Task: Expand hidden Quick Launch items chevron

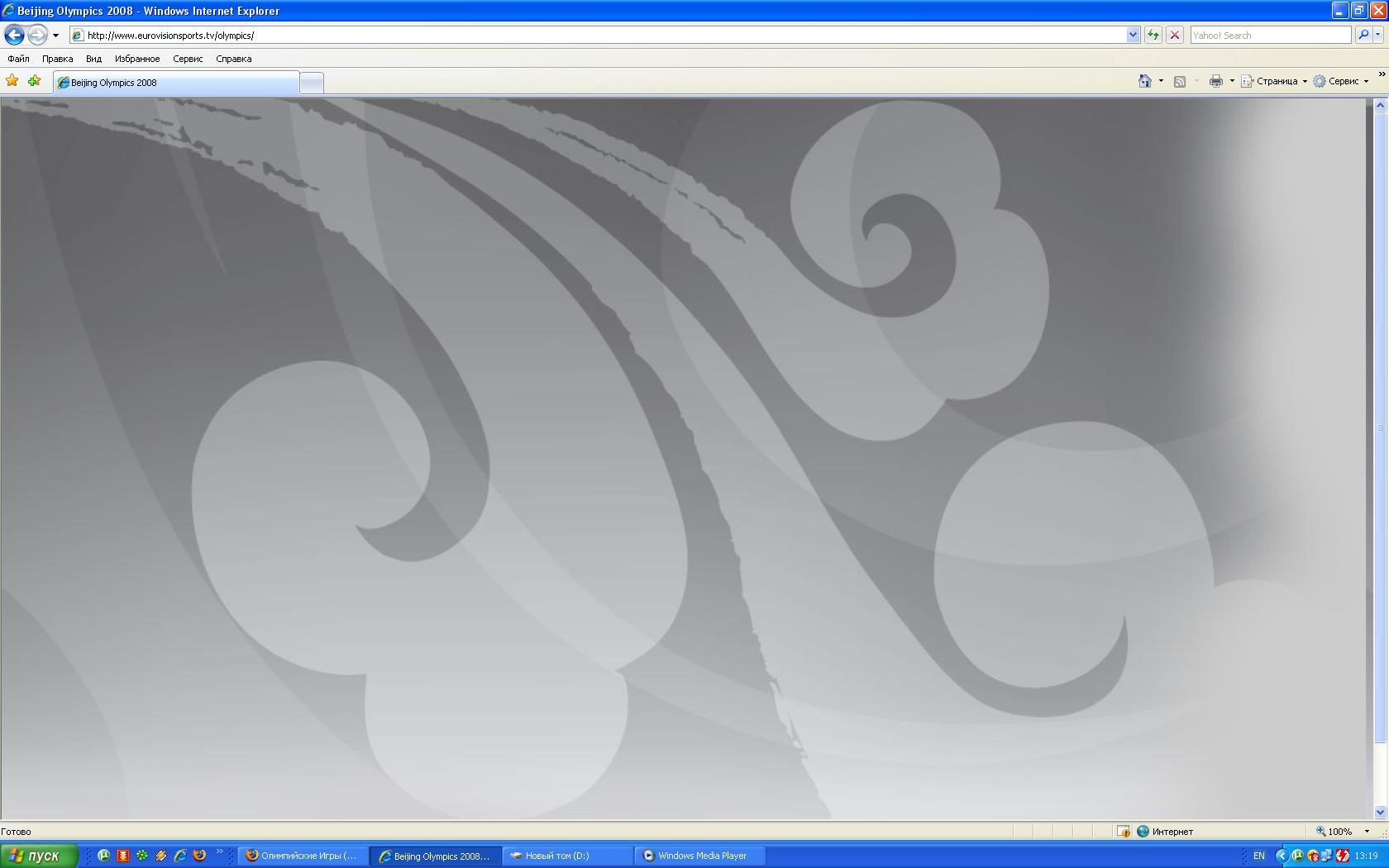Action: coord(219,851)
